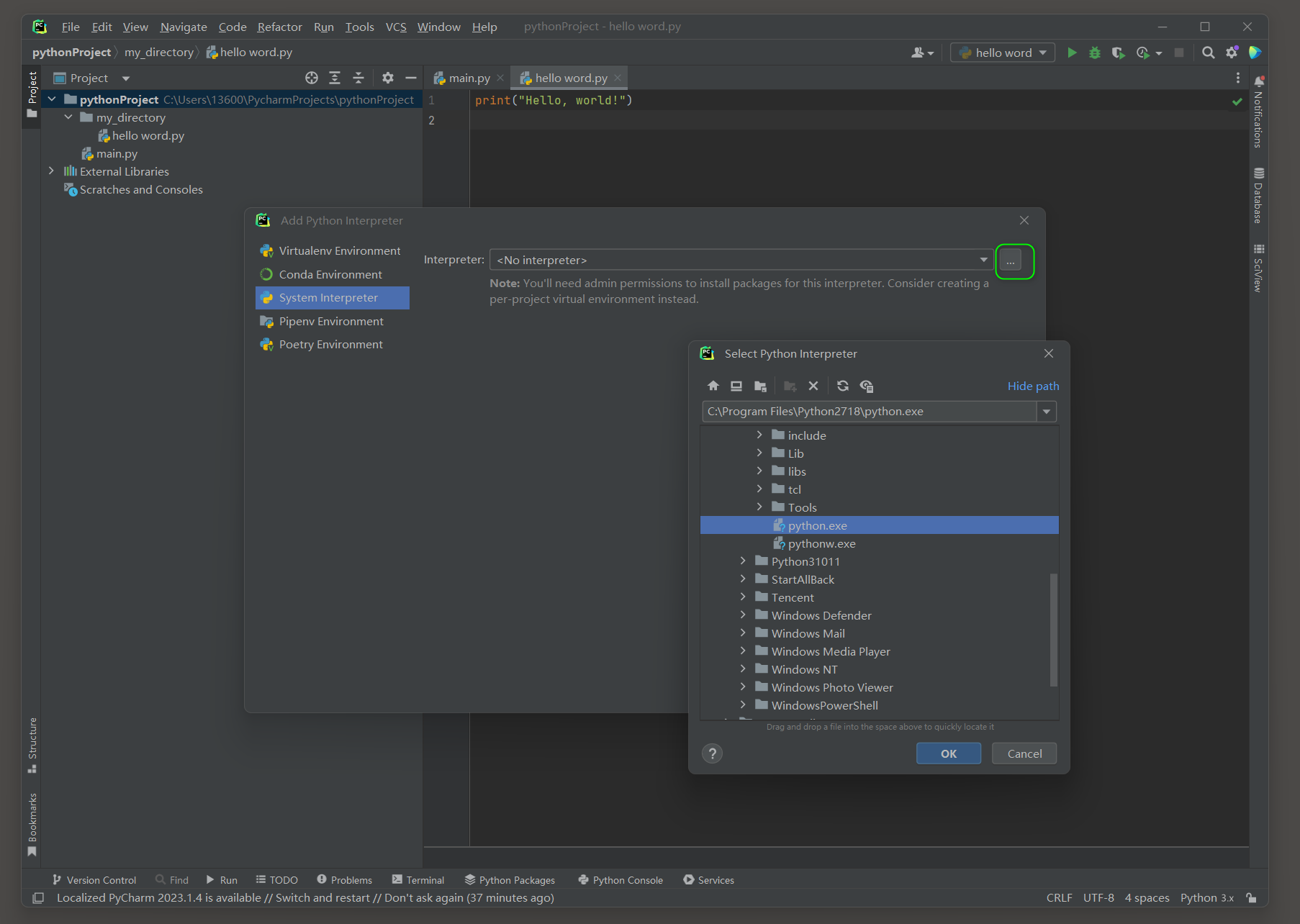
Task: Open the File menu
Action: coord(71,27)
